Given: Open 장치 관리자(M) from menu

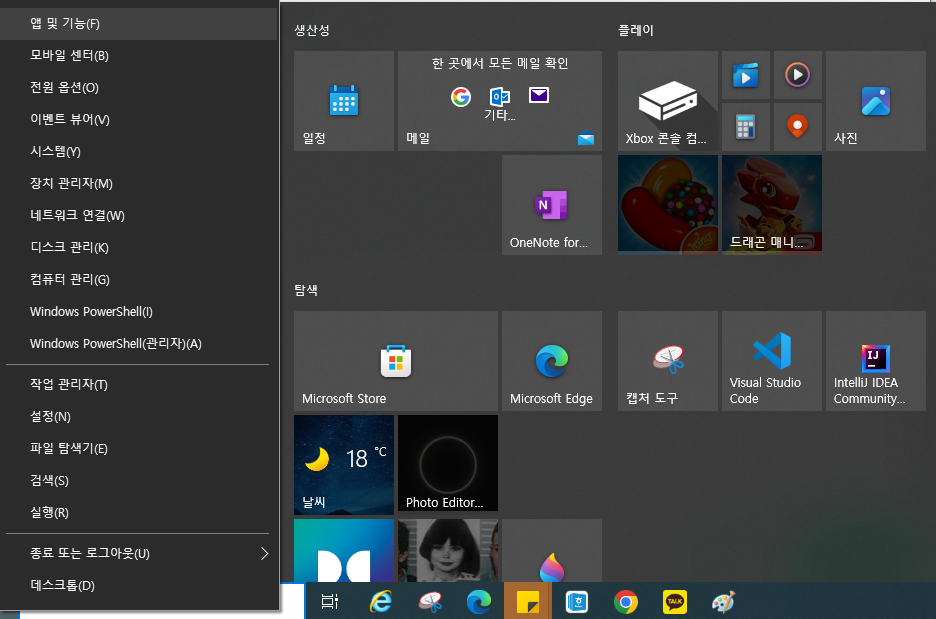Looking at the screenshot, I should click(x=138, y=183).
